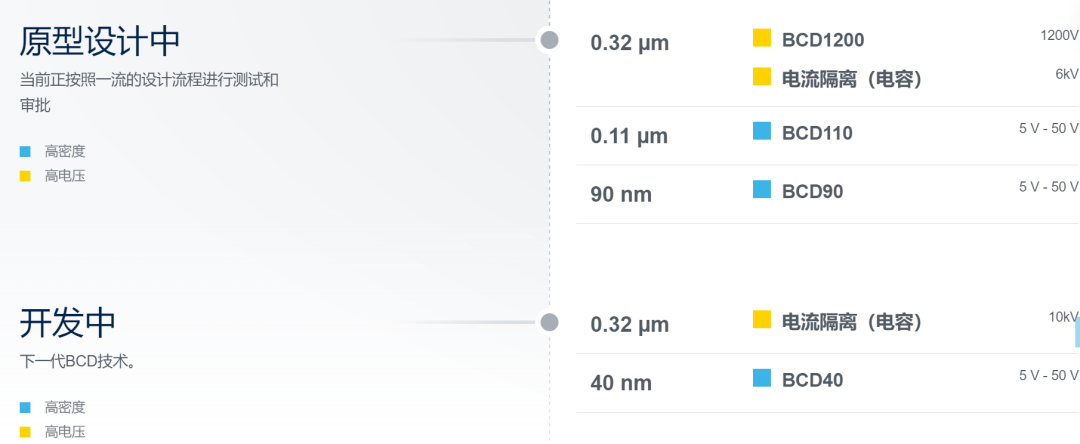This screenshot has width=1080, height=444.
Task: Open the BCD40 process entry
Action: 812,379
